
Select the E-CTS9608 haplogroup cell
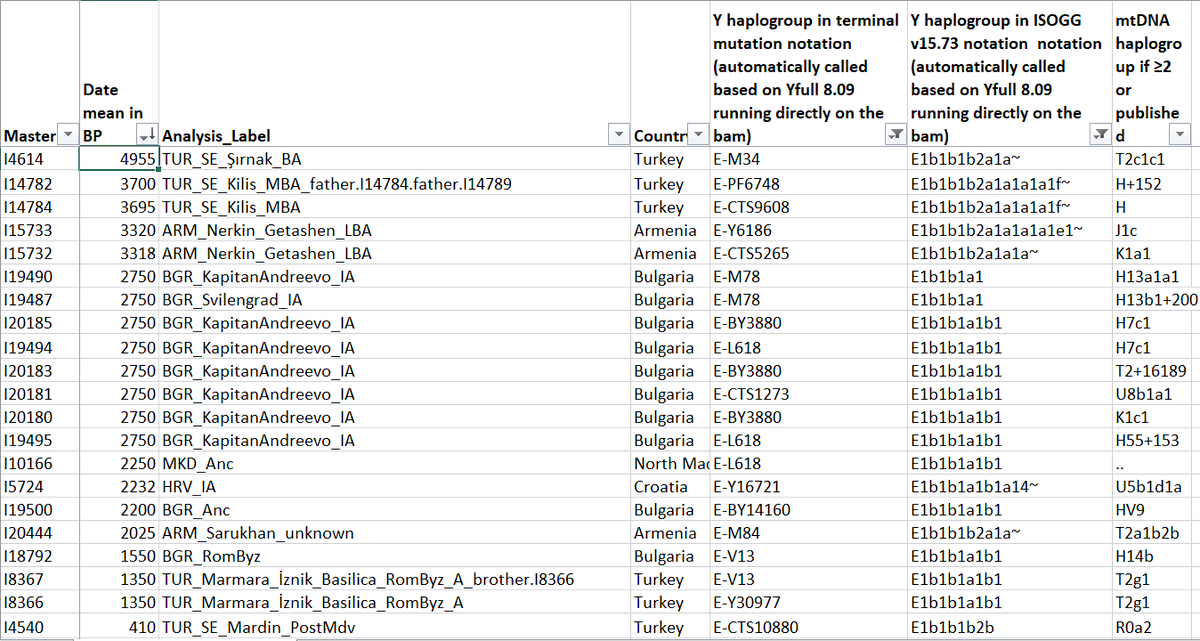coord(808,207)
